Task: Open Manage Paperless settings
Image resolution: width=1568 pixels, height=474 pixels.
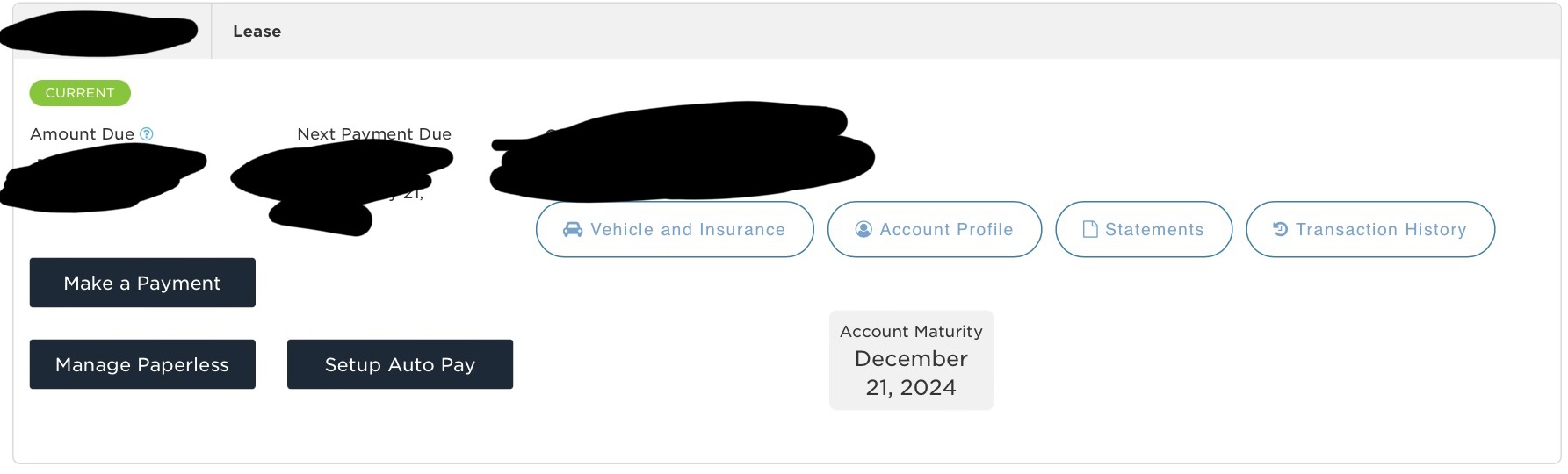Action: [x=142, y=364]
